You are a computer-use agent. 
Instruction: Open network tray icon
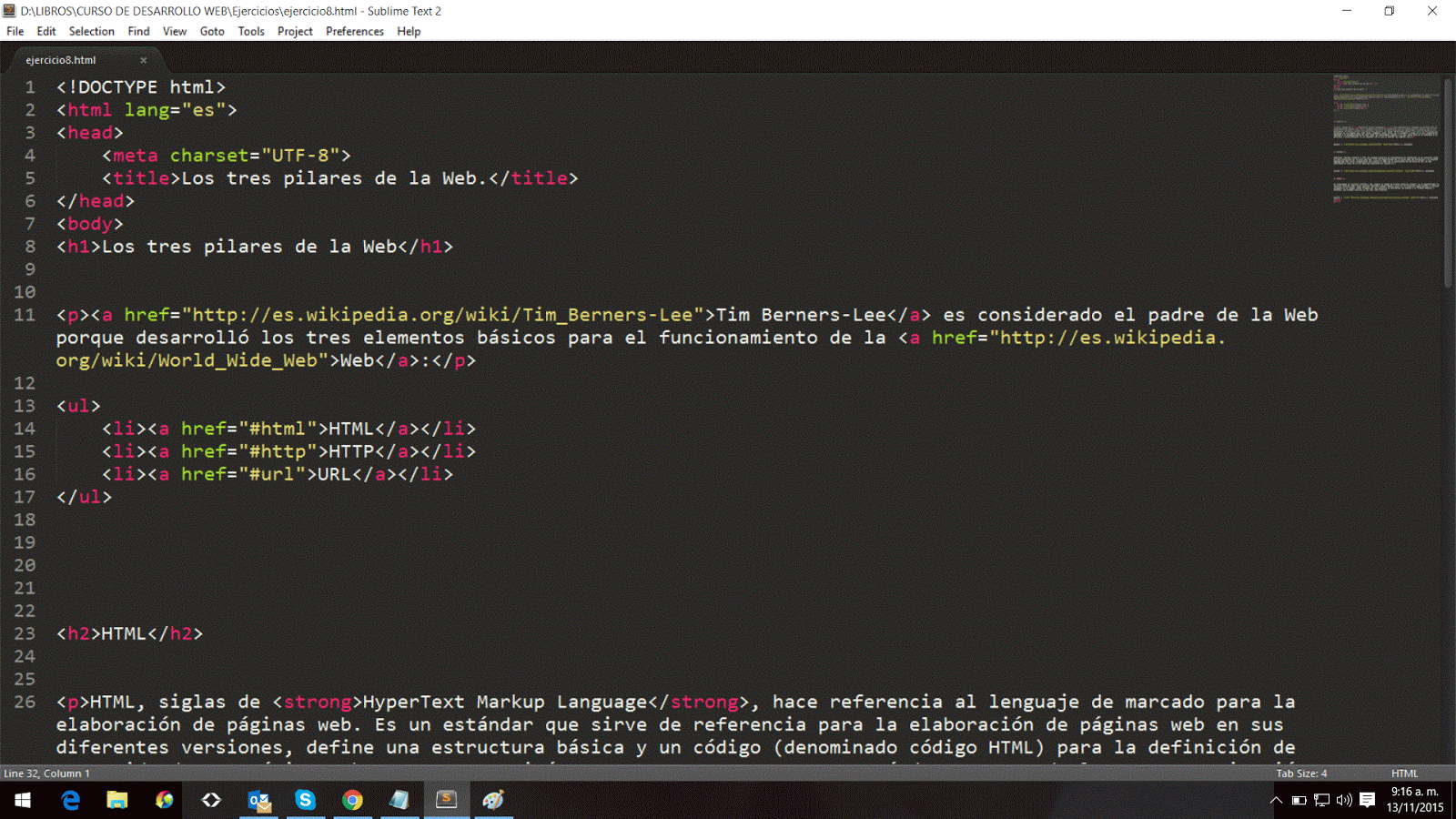tap(1322, 801)
